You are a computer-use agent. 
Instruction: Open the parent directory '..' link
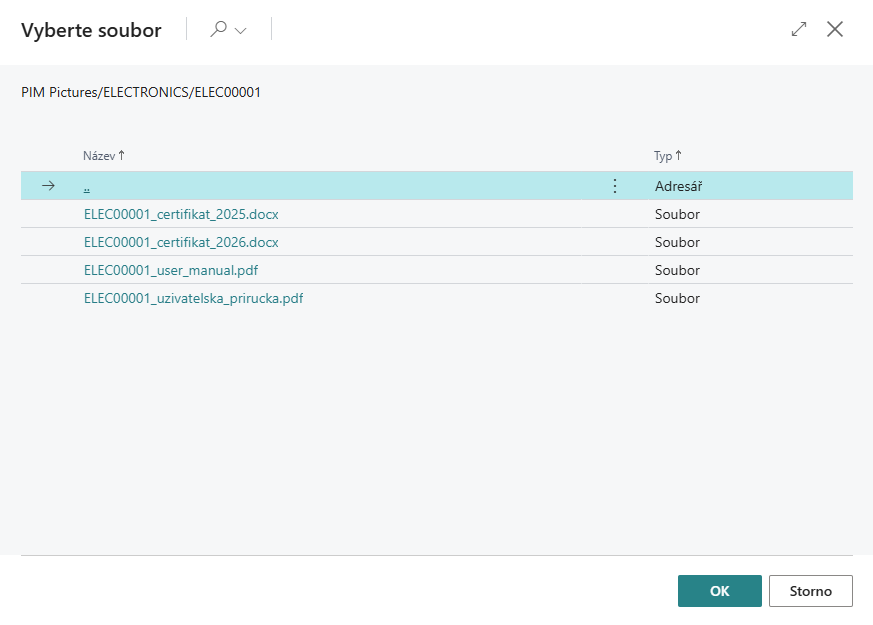pyautogui.click(x=87, y=186)
